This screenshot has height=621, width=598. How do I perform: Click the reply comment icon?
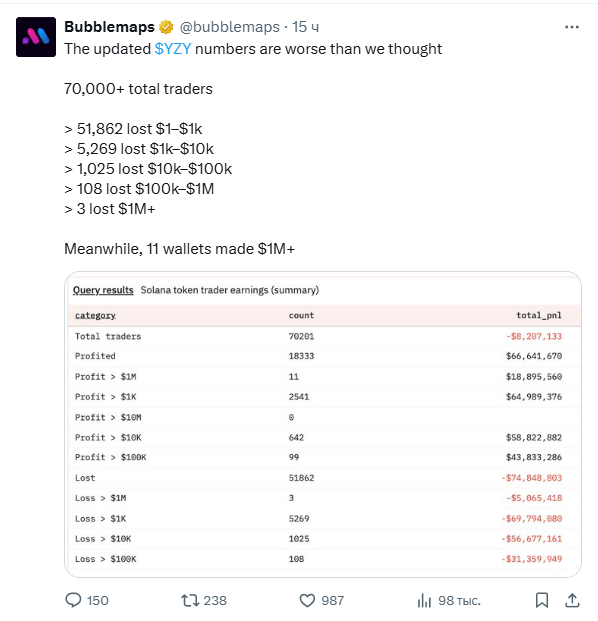coord(73,600)
